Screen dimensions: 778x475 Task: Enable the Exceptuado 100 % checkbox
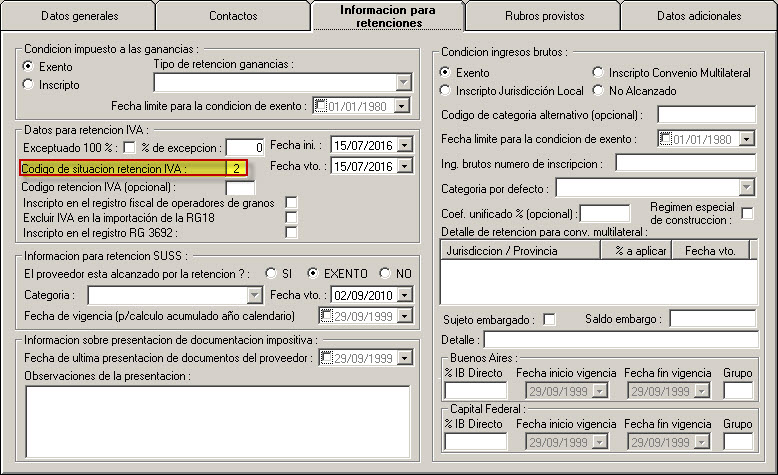tap(129, 147)
